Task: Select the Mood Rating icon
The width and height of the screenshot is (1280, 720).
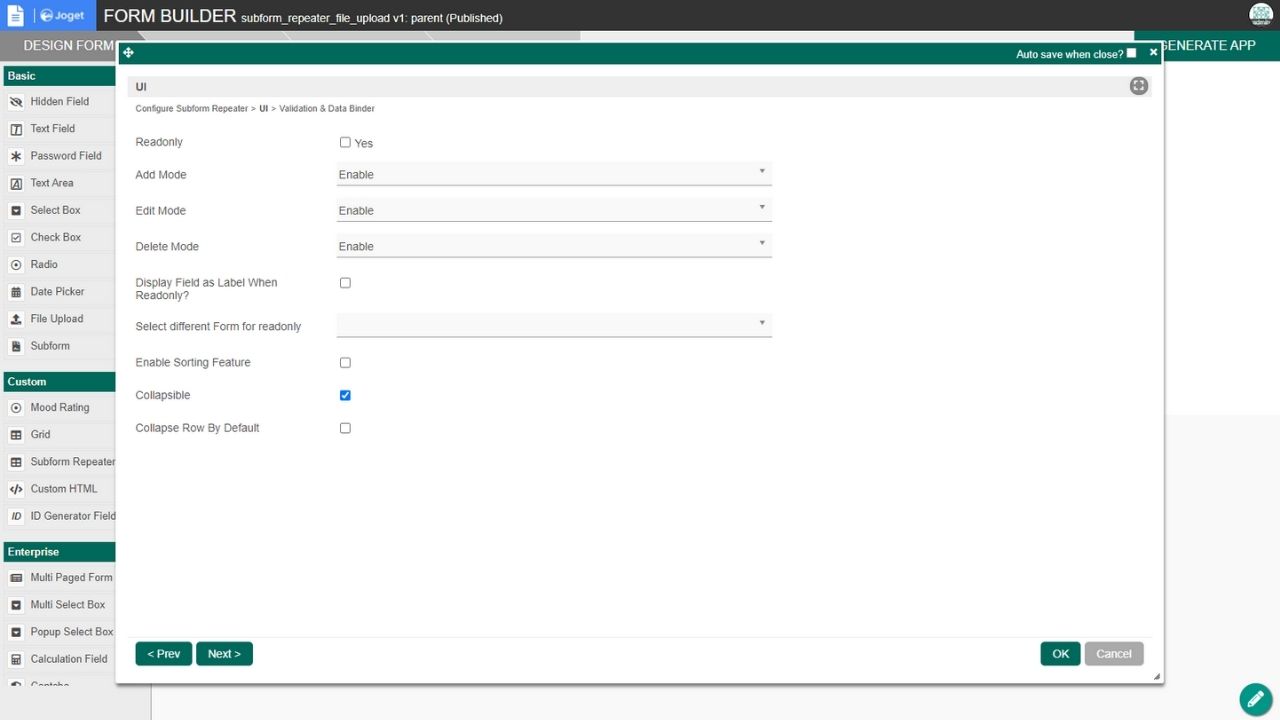Action: coord(16,408)
